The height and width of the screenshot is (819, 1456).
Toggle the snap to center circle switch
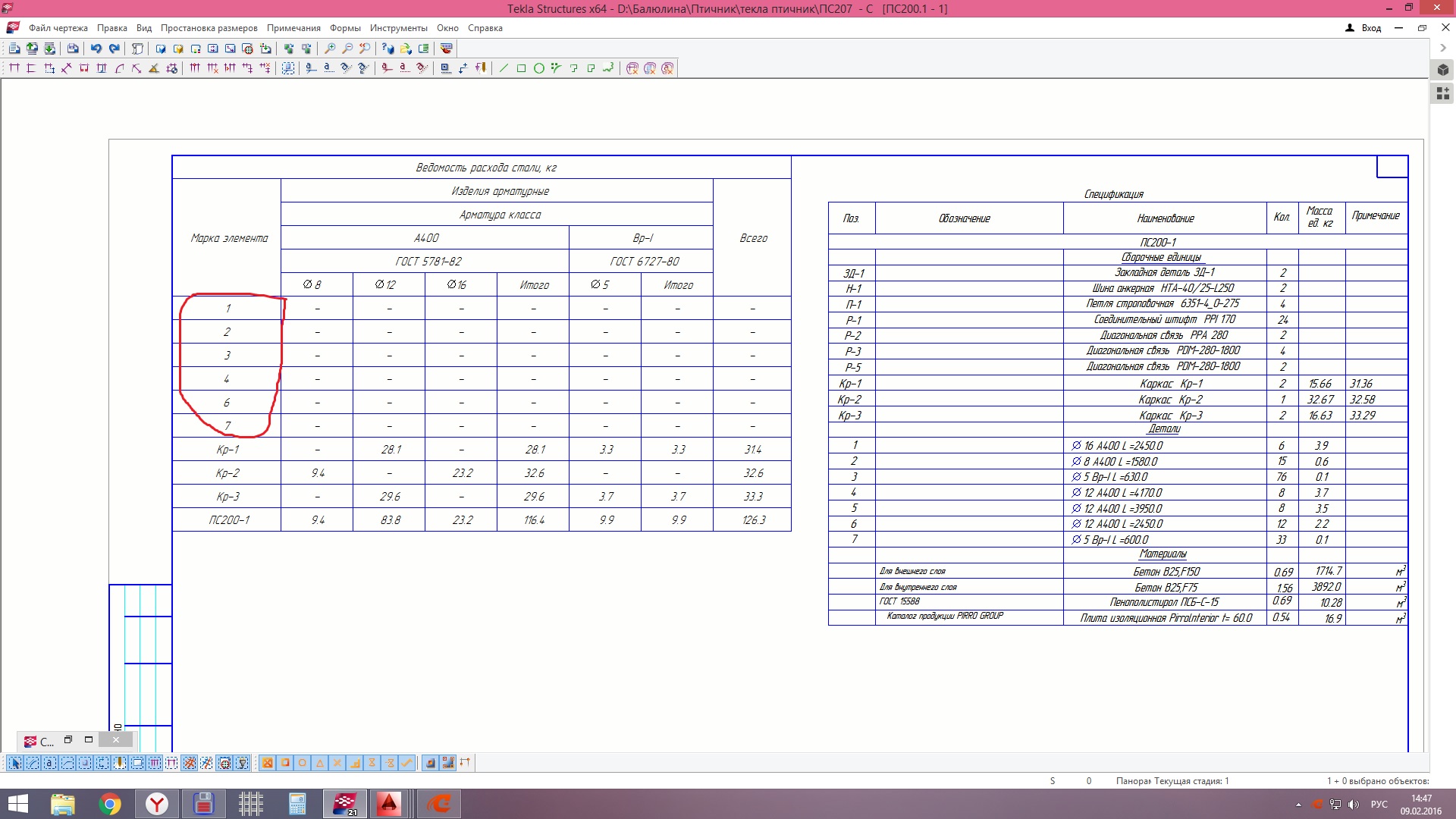click(x=303, y=763)
